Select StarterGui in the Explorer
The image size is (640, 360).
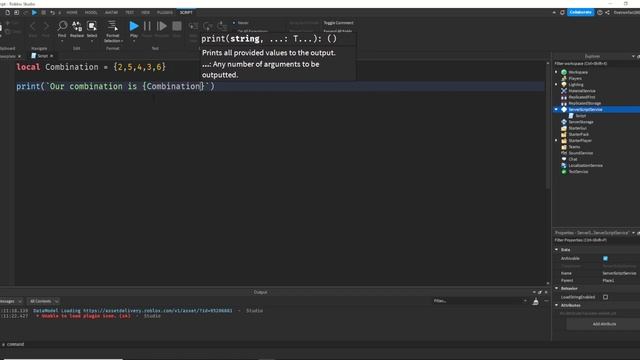577,128
